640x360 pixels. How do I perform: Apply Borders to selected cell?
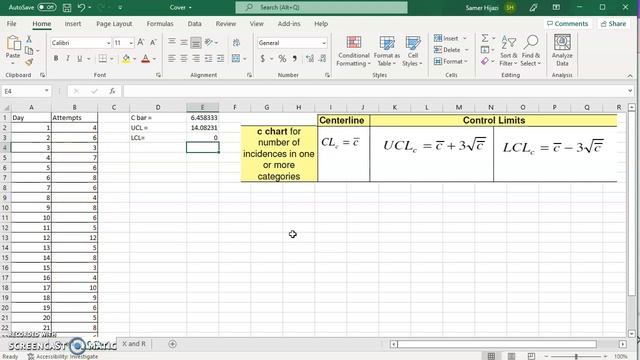point(102,59)
